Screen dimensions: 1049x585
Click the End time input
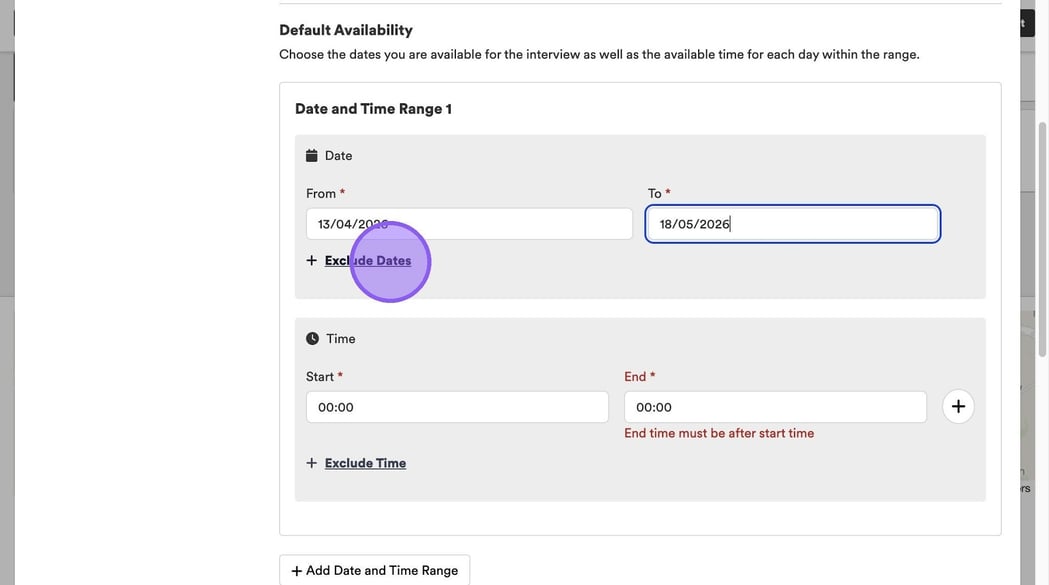tap(775, 407)
